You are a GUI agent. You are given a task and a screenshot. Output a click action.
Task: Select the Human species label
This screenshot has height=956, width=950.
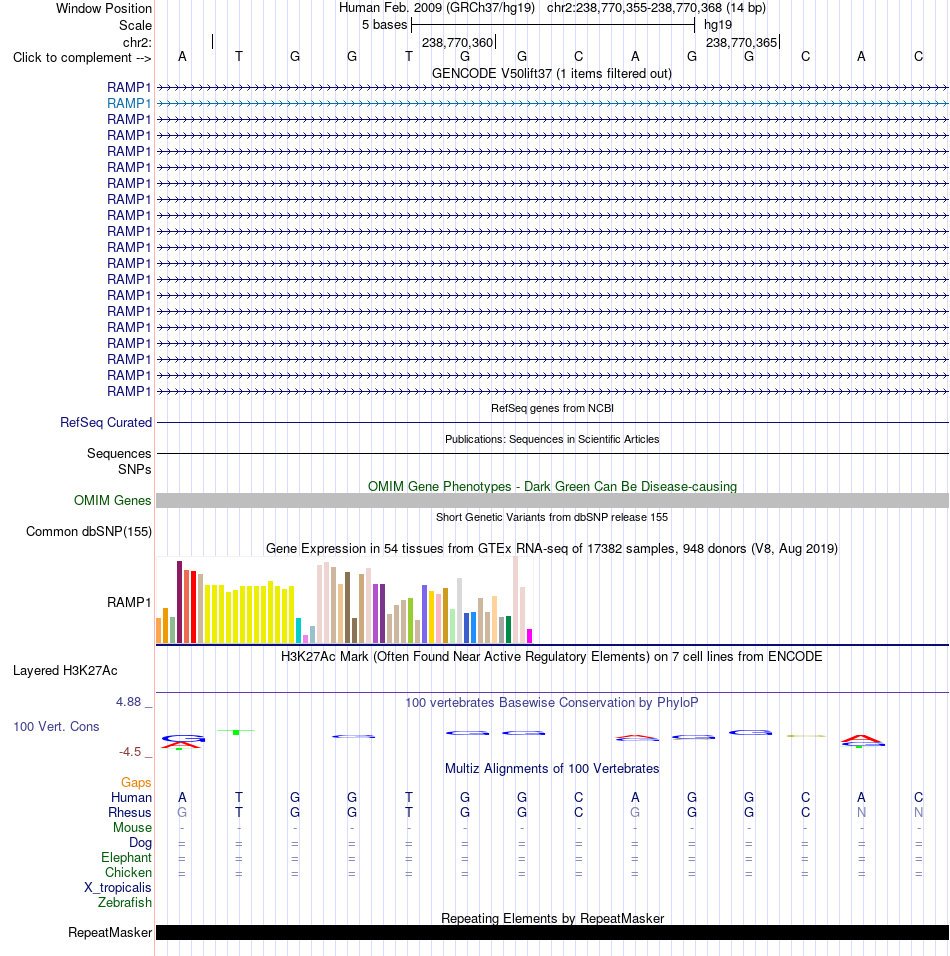pyautogui.click(x=131, y=797)
